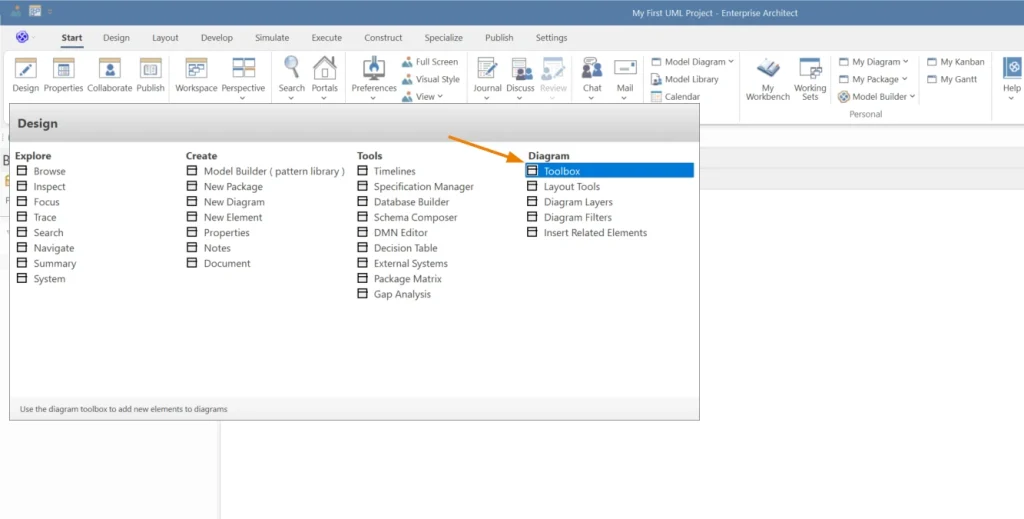1024x519 pixels.
Task: Click the Help icon
Action: [x=1012, y=75]
